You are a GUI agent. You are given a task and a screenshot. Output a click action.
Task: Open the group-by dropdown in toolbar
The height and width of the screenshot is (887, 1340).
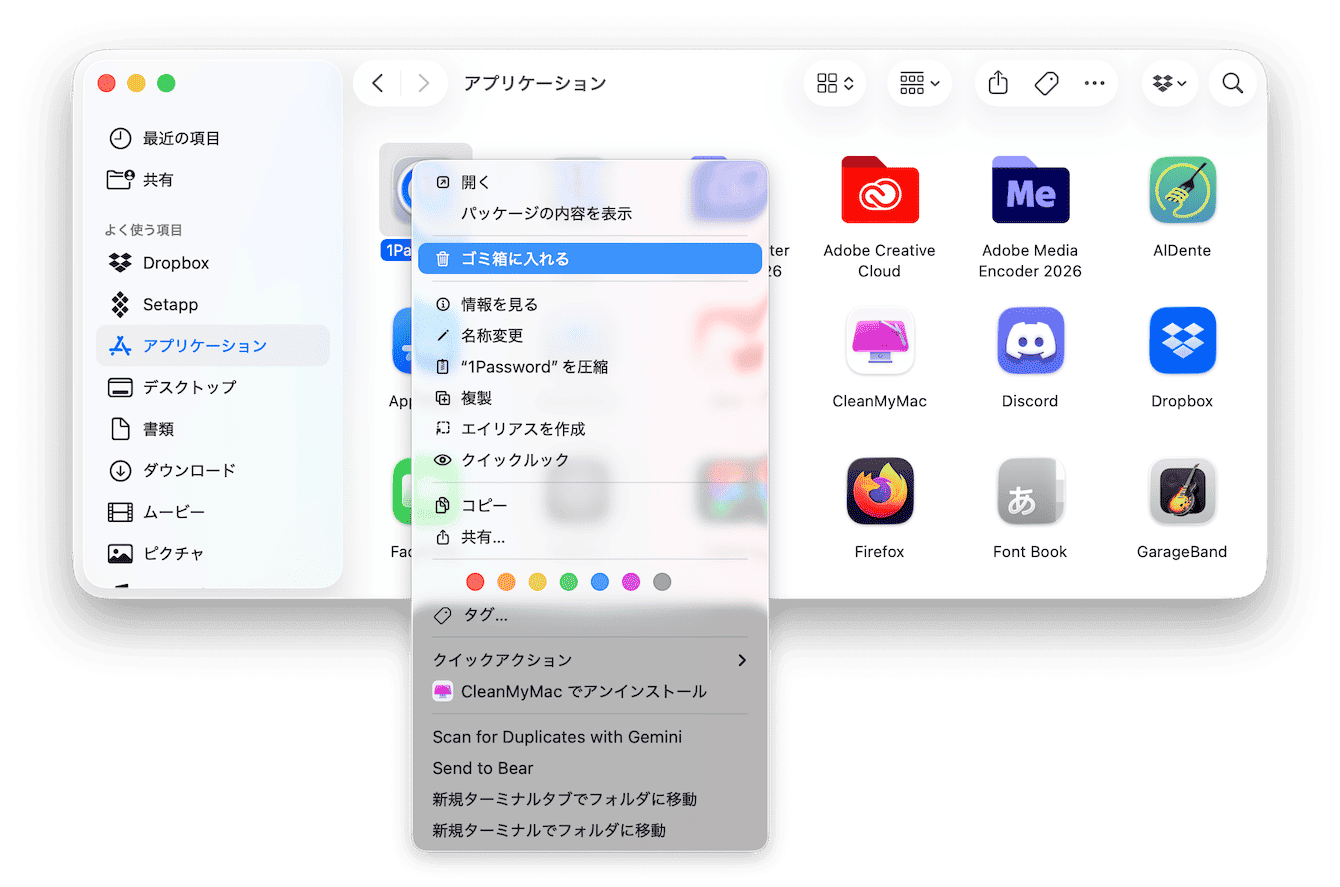point(919,83)
